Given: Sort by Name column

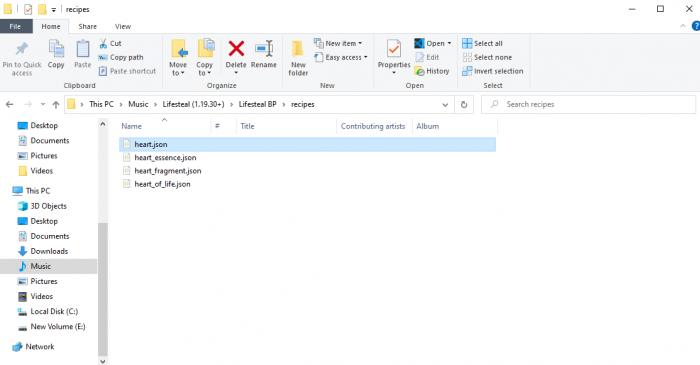Looking at the screenshot, I should pos(131,126).
